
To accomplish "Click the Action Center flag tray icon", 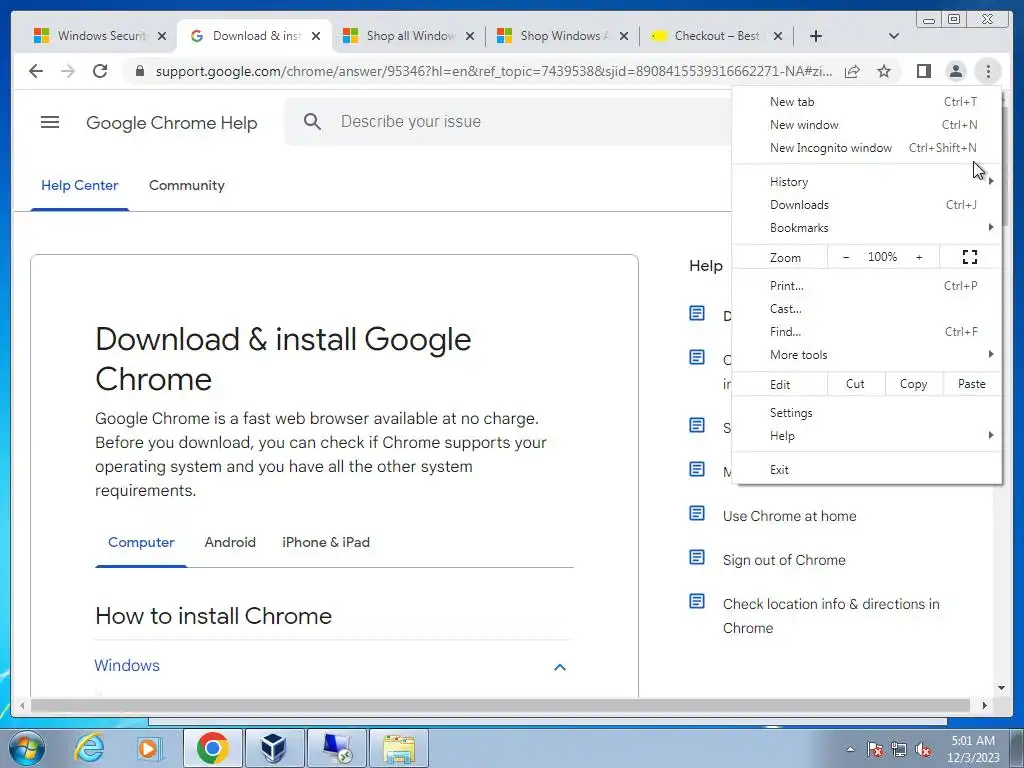I will 875,750.
